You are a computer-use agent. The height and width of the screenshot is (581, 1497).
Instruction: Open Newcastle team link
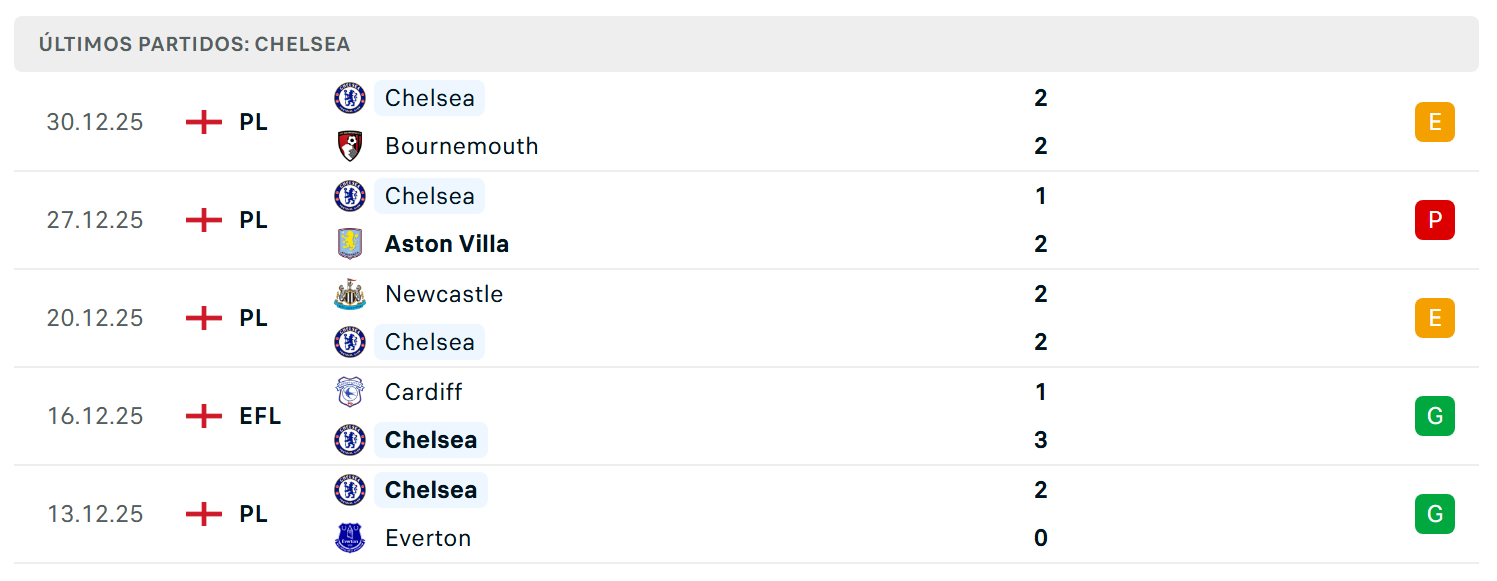tap(444, 294)
